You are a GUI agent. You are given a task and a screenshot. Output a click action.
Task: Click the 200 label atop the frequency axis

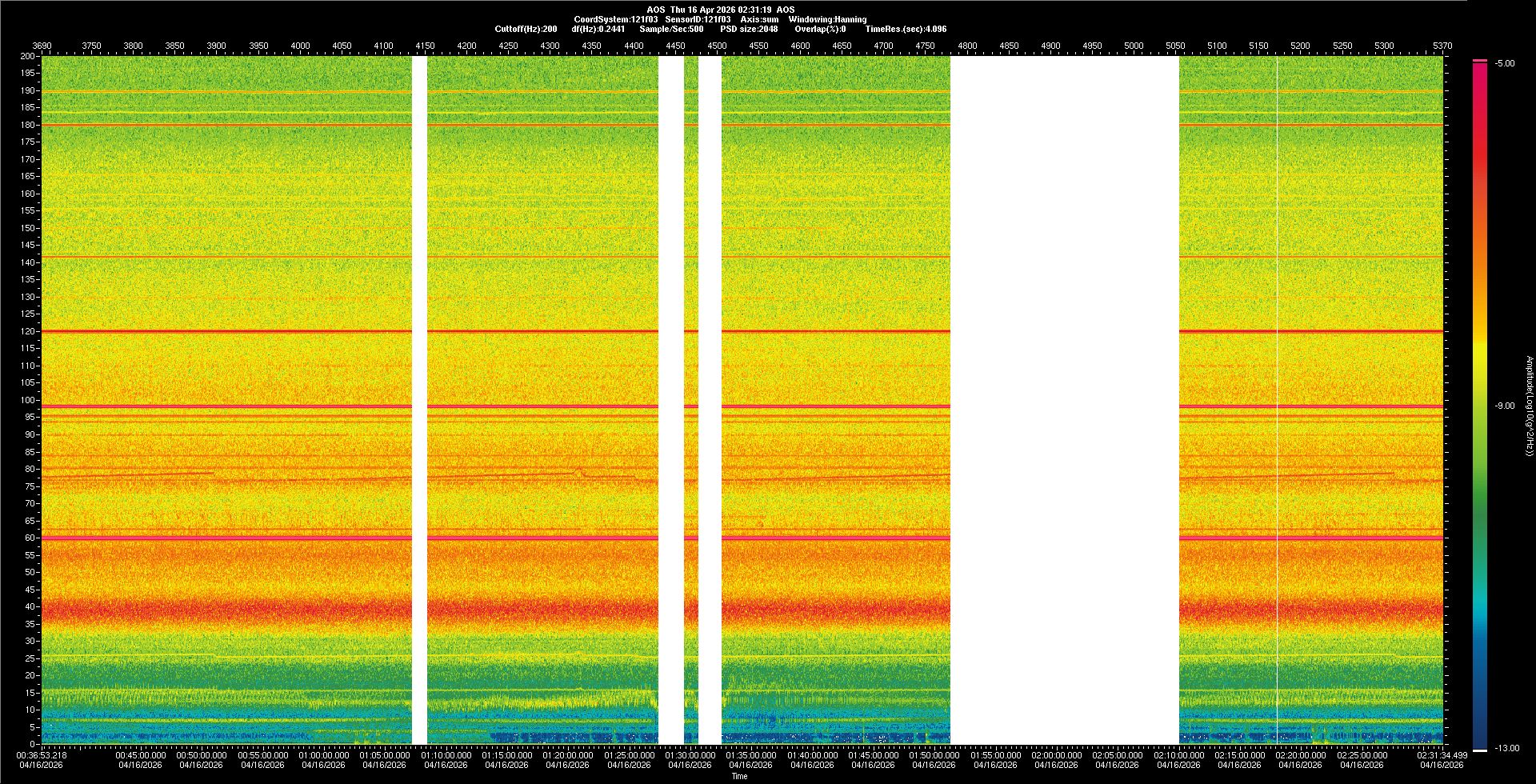[x=28, y=56]
